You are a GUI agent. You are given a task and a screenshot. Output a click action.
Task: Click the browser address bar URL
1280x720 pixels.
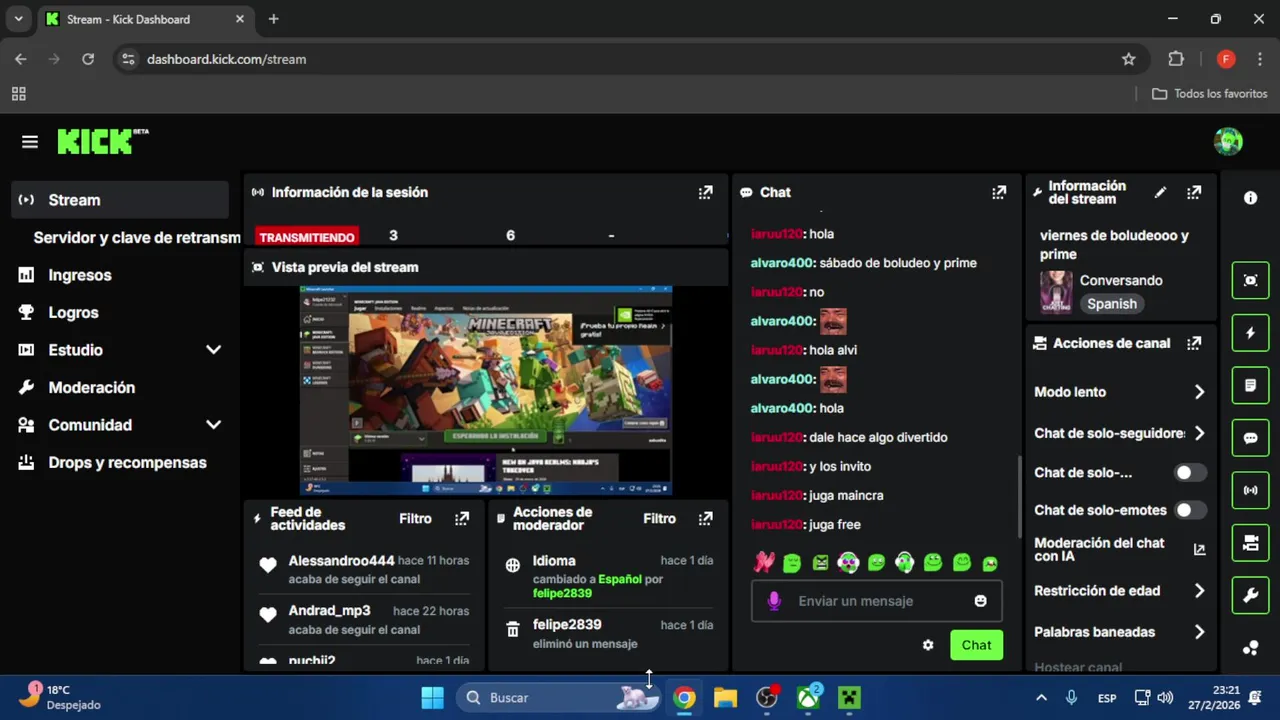pyautogui.click(x=226, y=59)
